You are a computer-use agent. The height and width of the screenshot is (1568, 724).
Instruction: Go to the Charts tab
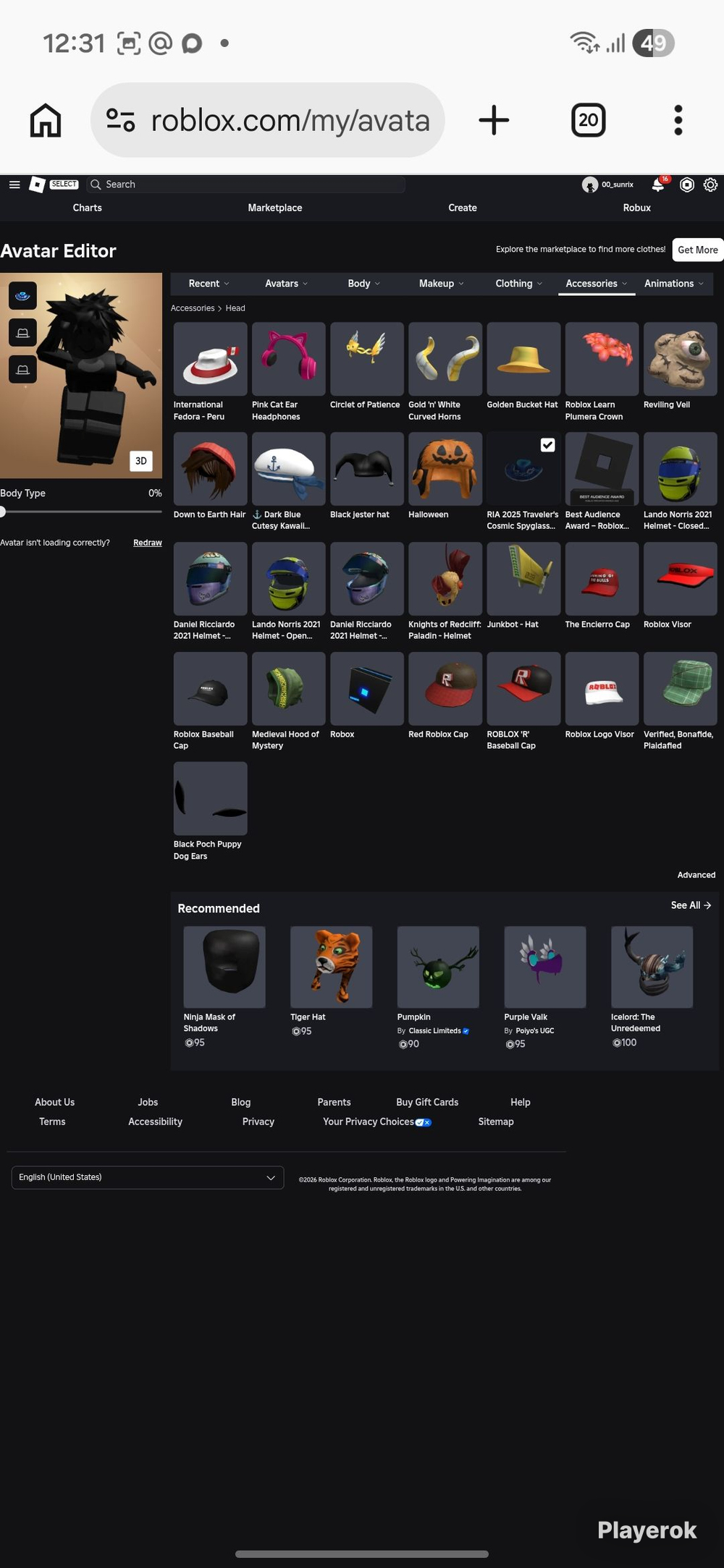pos(87,208)
